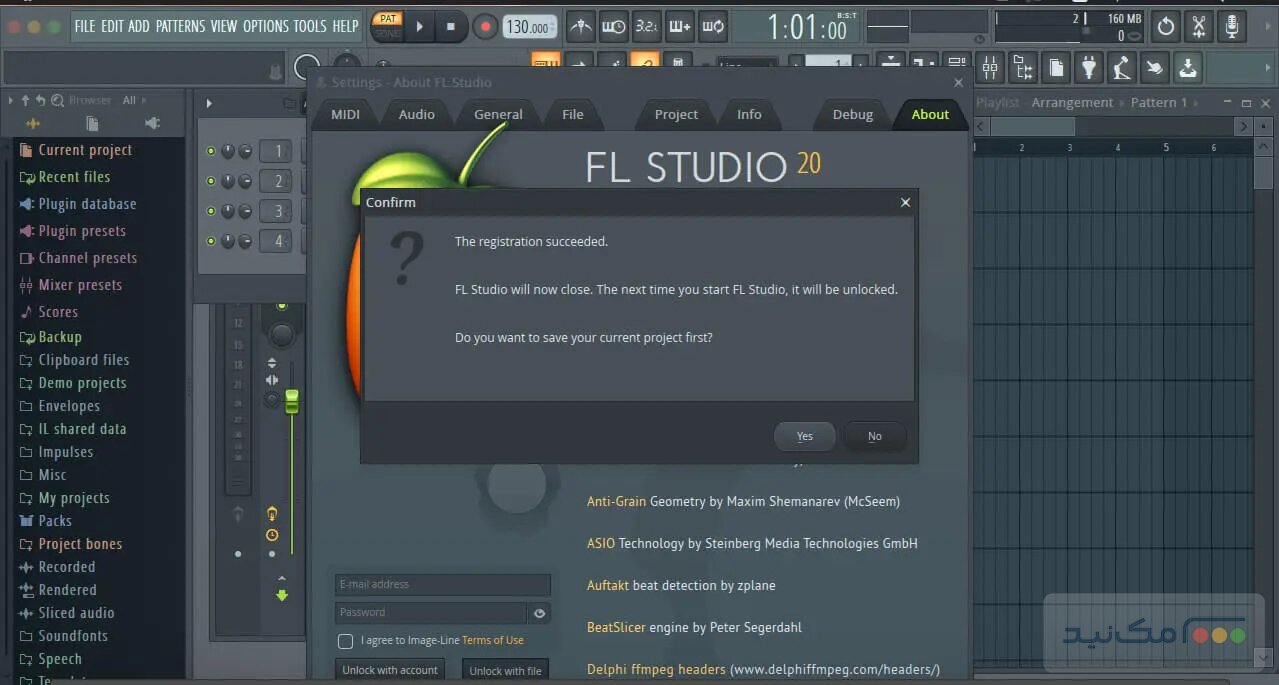The height and width of the screenshot is (685, 1279).
Task: Toggle password visibility eye icon
Action: tap(539, 612)
